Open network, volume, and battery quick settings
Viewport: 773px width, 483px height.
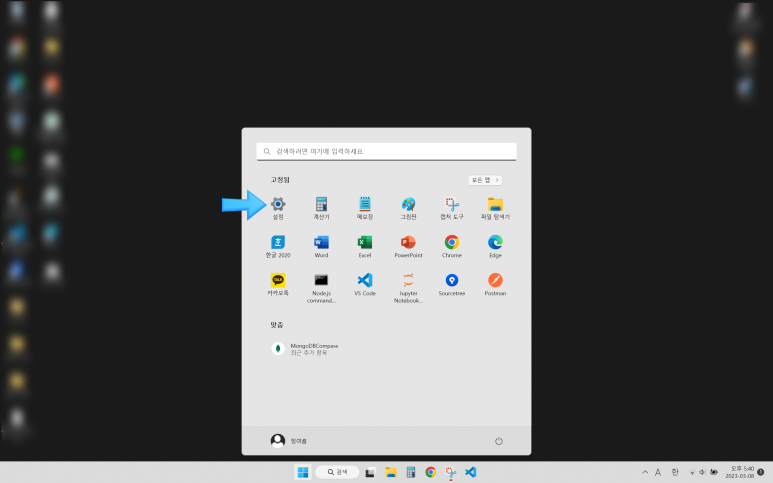point(703,472)
